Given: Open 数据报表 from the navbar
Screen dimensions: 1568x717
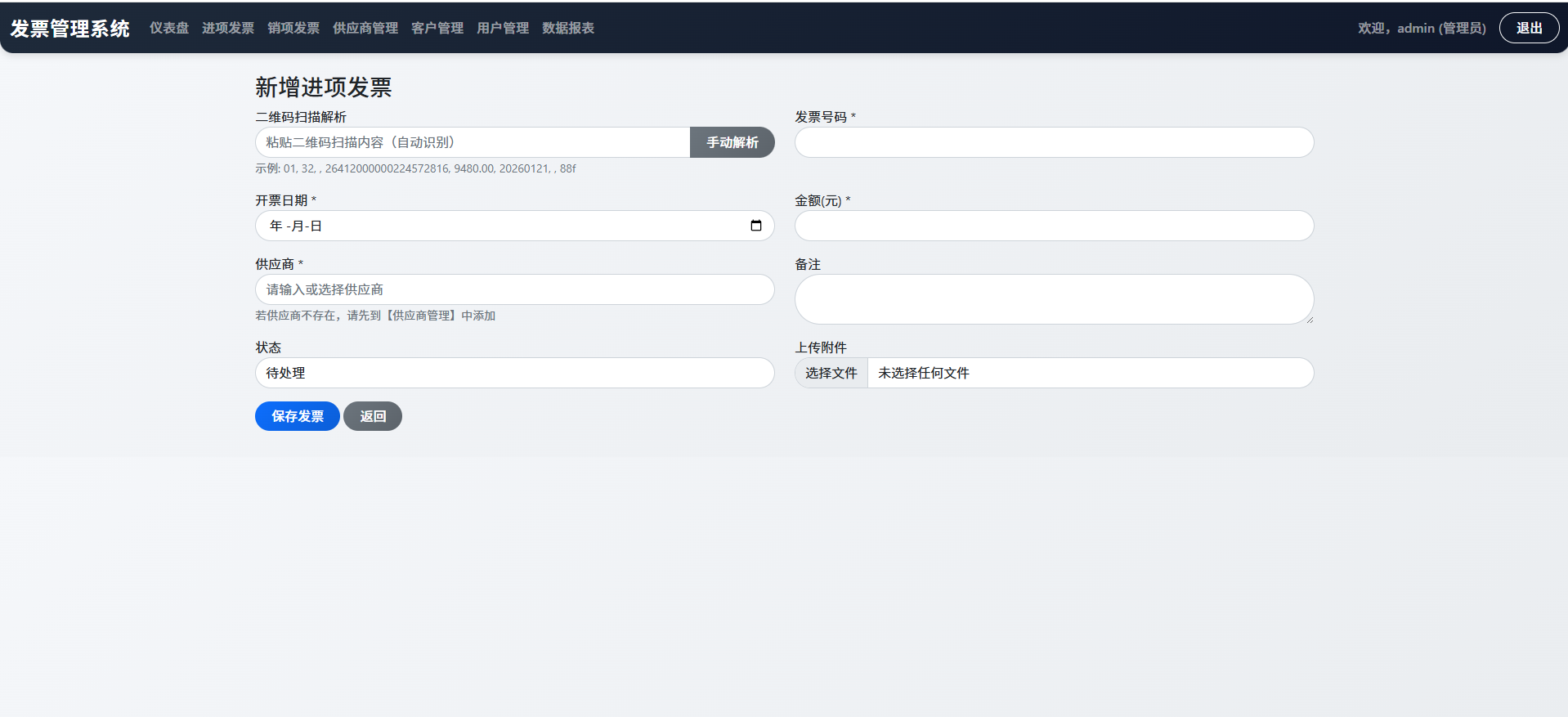Looking at the screenshot, I should click(x=568, y=28).
